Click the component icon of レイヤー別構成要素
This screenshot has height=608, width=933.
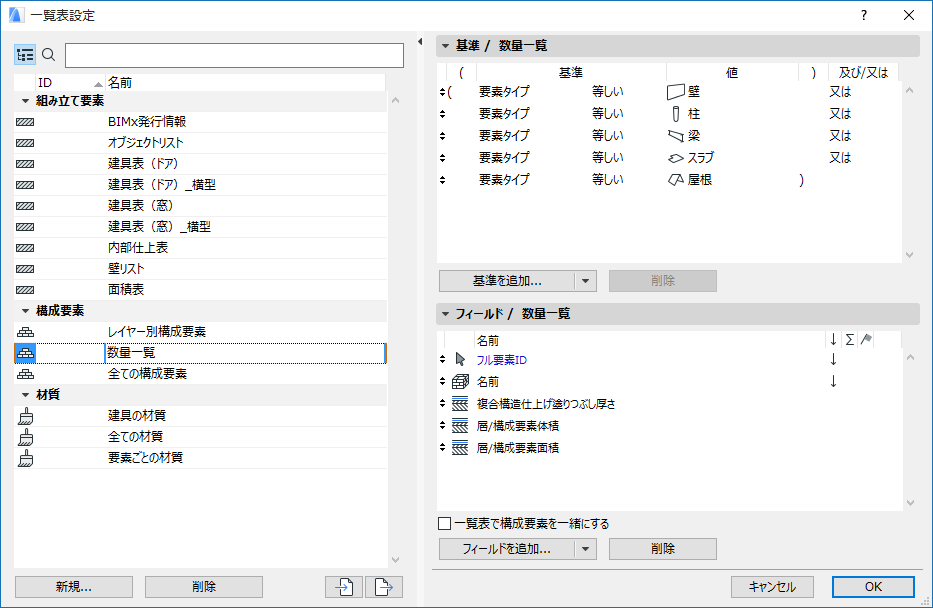point(26,332)
